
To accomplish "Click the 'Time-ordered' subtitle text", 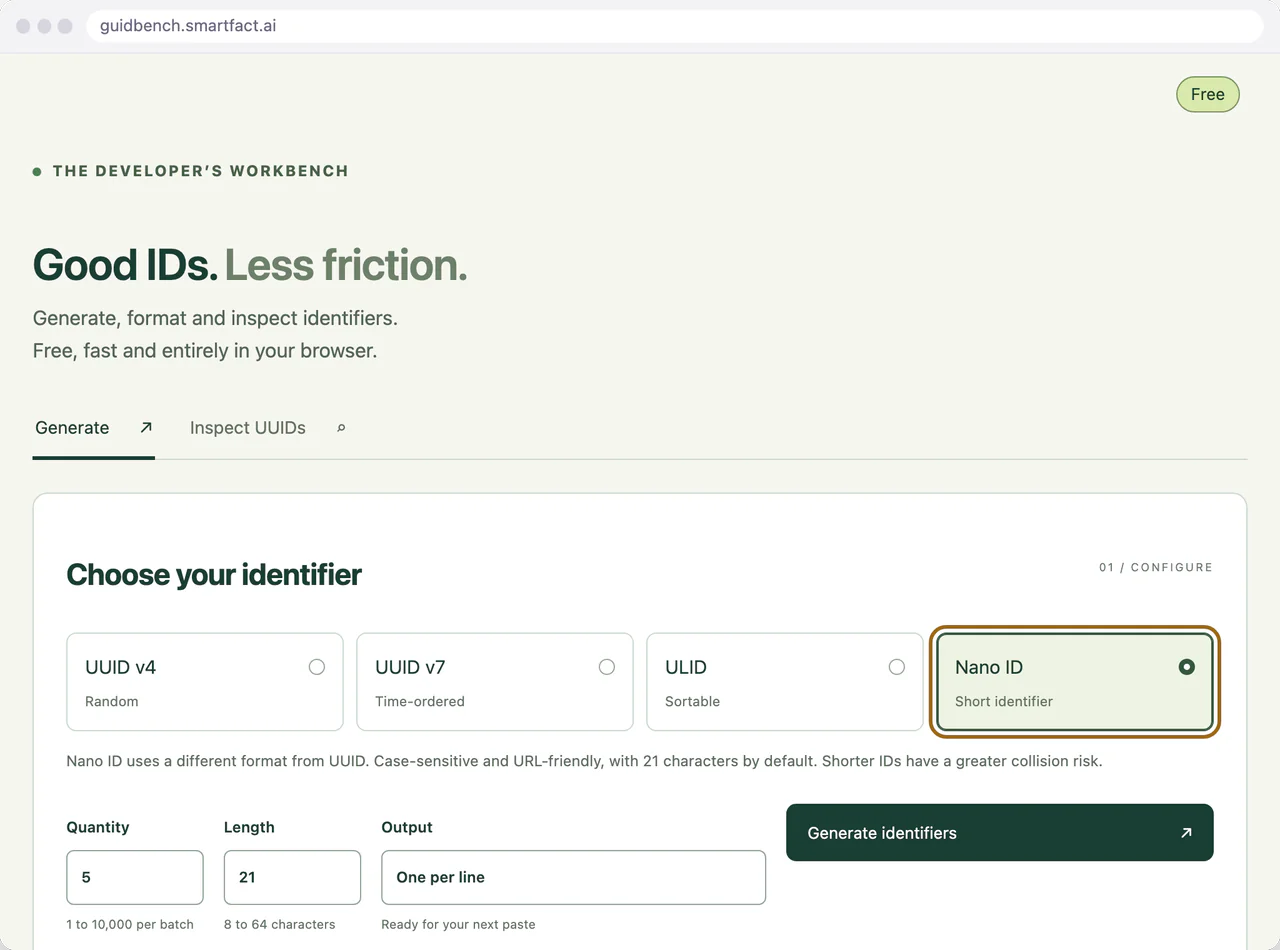I will pyautogui.click(x=420, y=701).
